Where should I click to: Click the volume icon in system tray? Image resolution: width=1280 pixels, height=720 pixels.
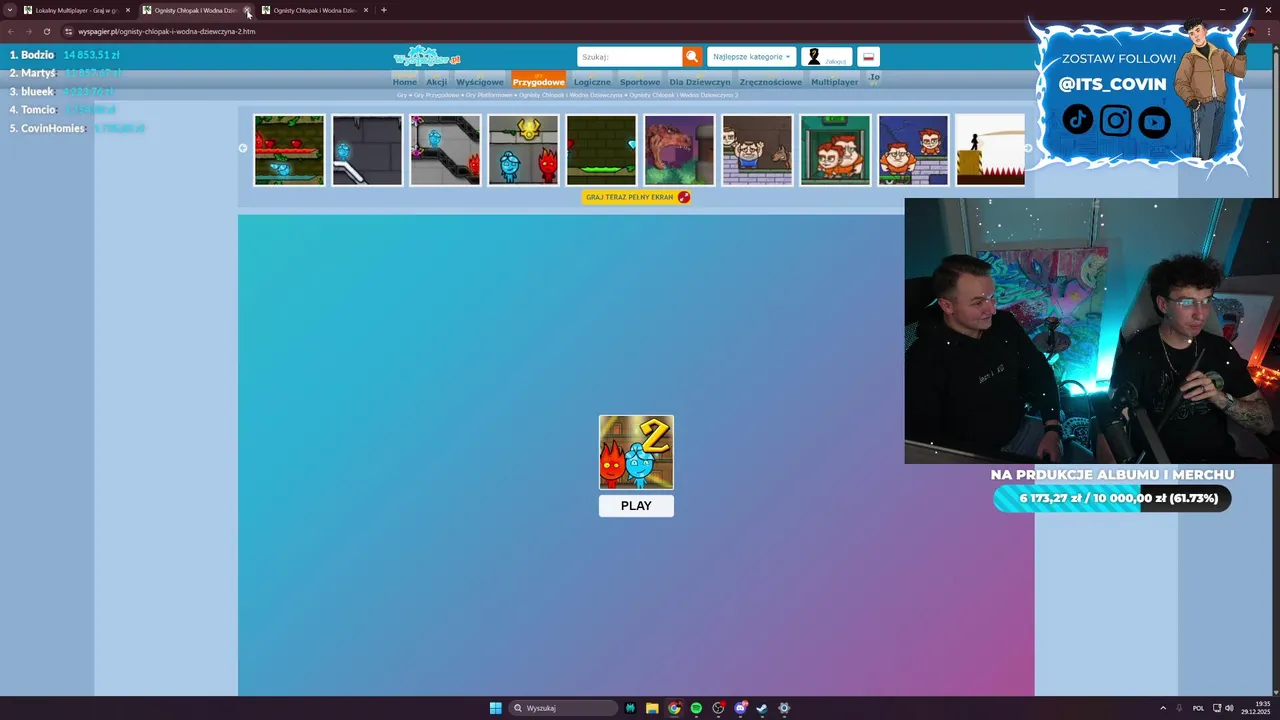point(1230,708)
